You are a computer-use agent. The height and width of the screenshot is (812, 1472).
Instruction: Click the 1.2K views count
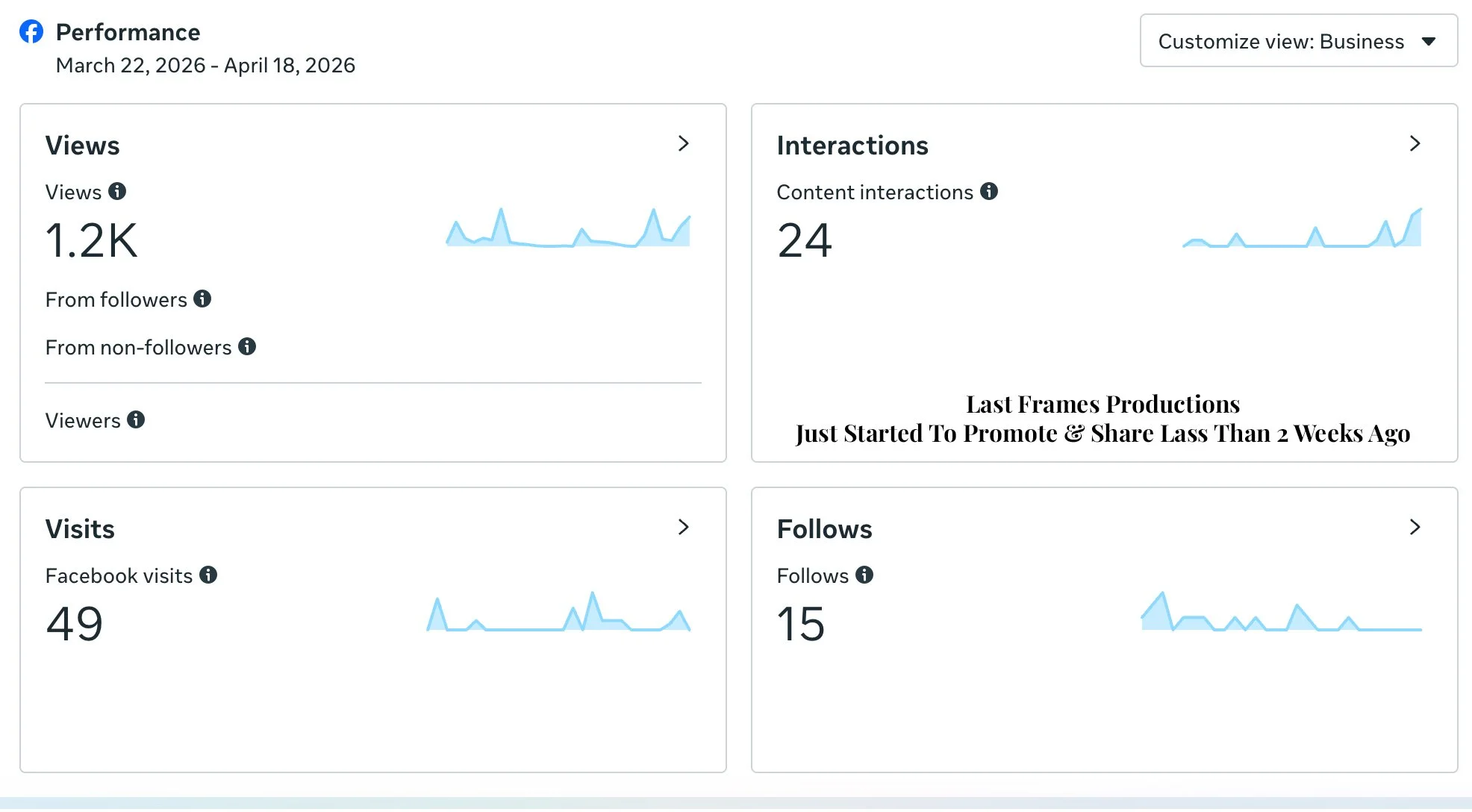pyautogui.click(x=92, y=240)
